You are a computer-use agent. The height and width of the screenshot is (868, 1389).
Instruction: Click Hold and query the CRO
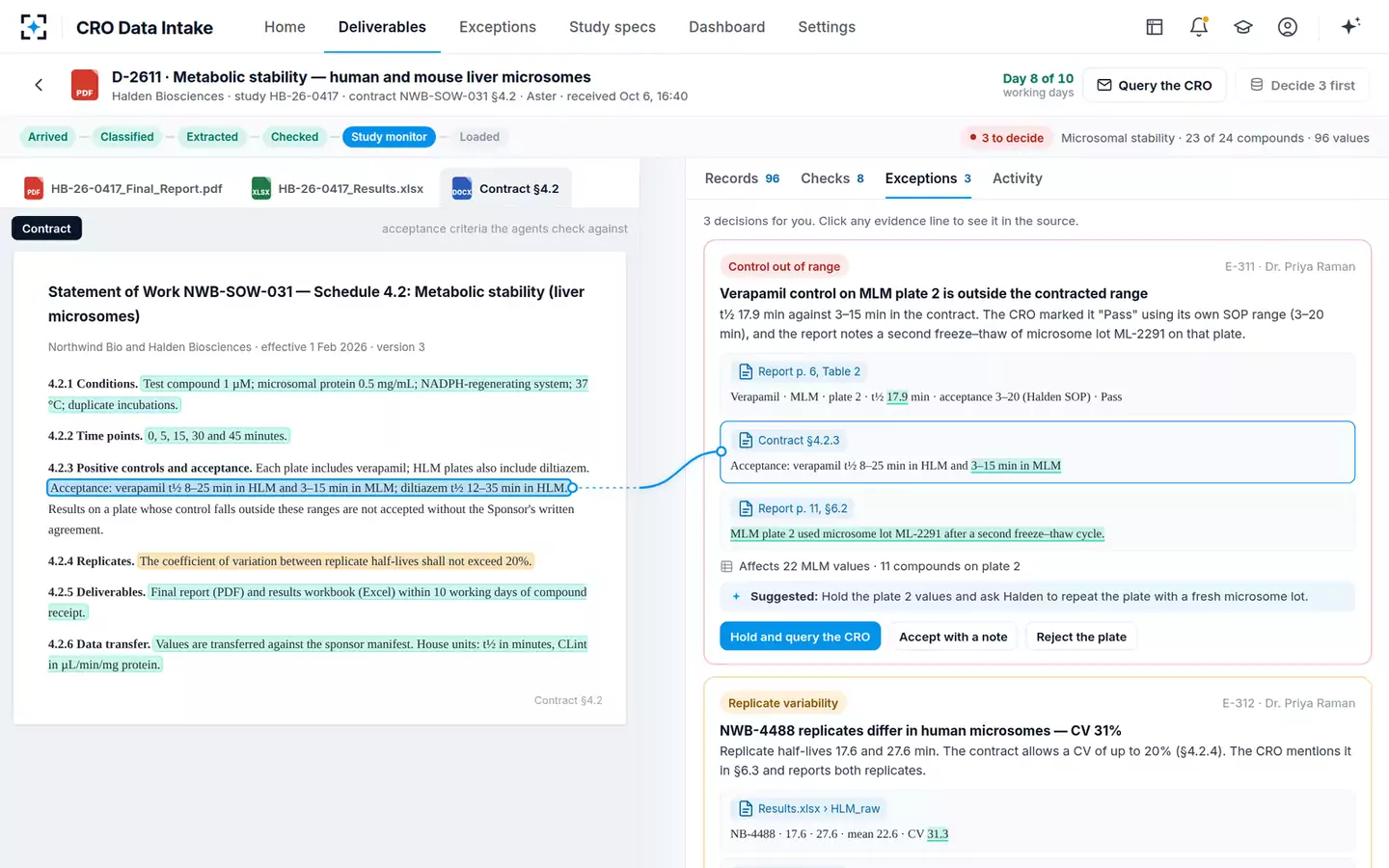[800, 637]
